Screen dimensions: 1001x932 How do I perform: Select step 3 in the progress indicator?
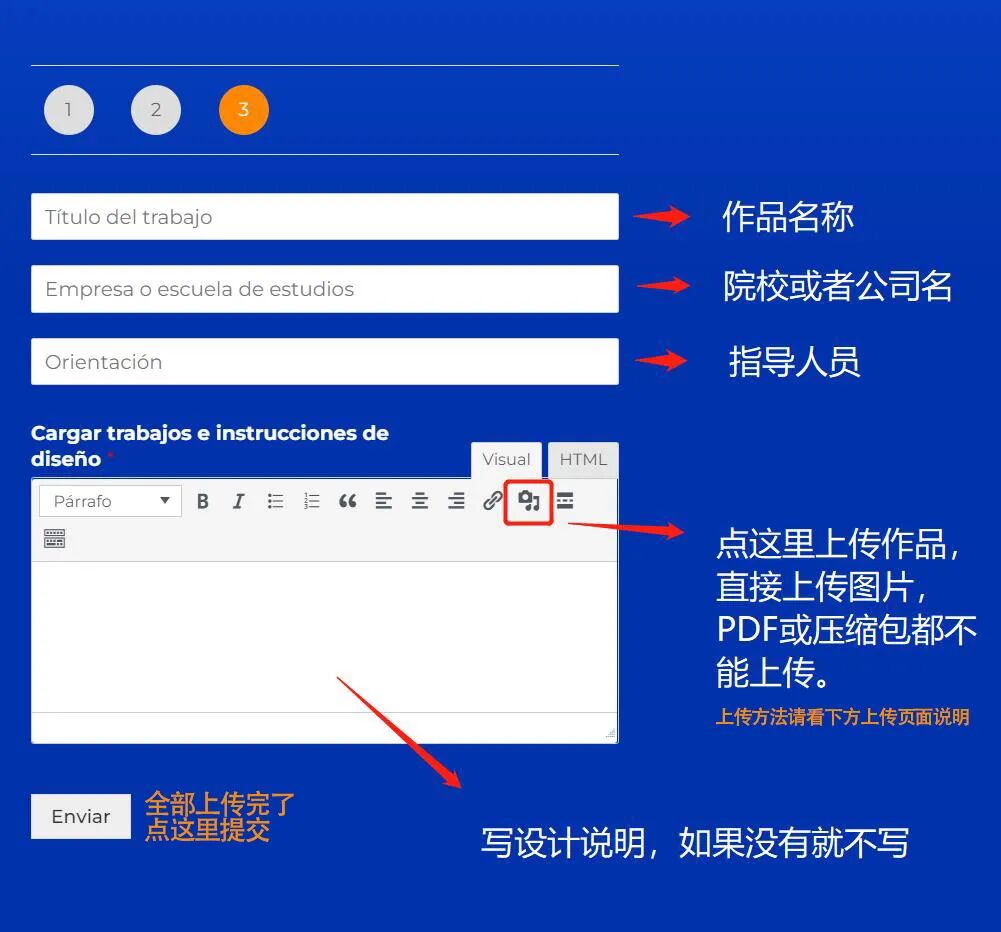[243, 110]
